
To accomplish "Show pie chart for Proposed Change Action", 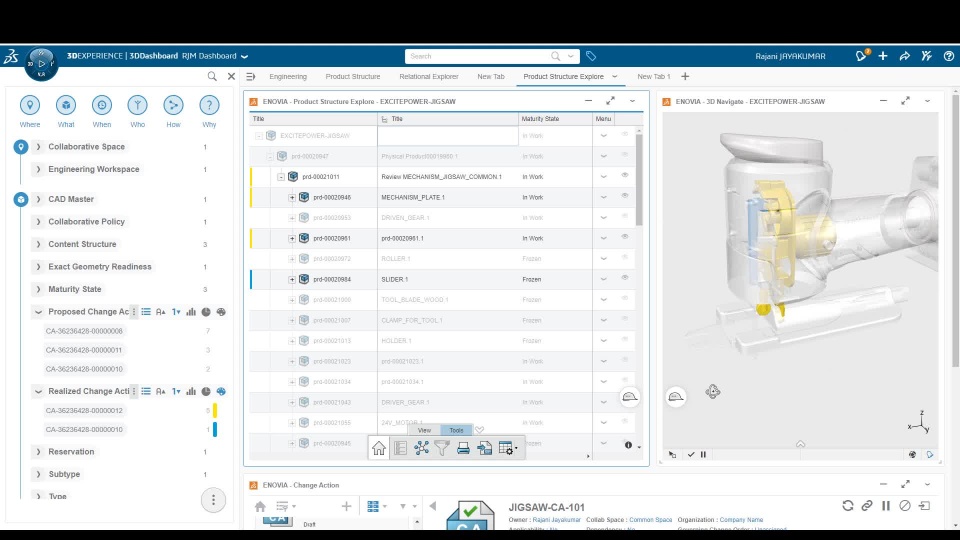I will pos(206,312).
